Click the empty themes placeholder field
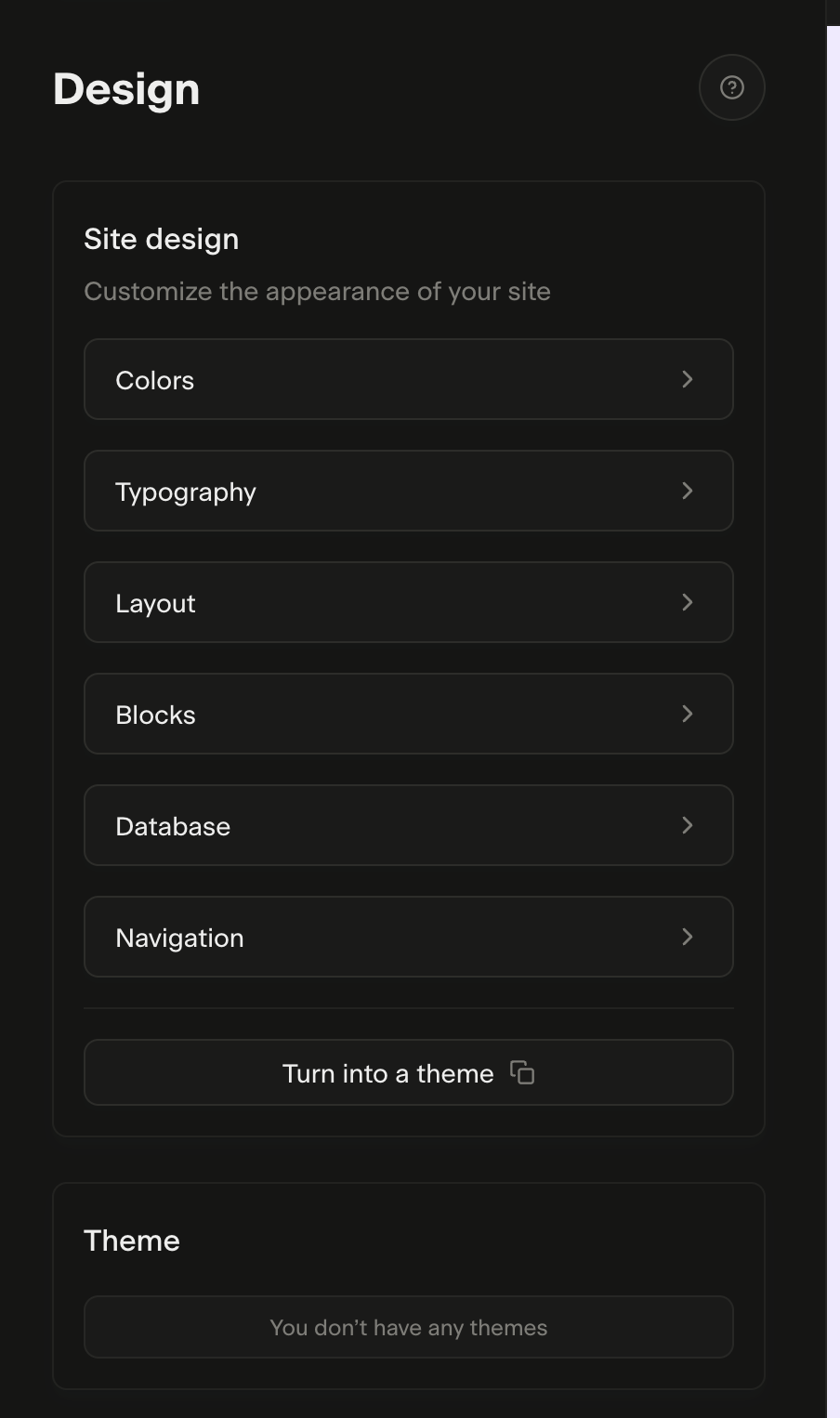The height and width of the screenshot is (1418, 840). click(x=409, y=1327)
